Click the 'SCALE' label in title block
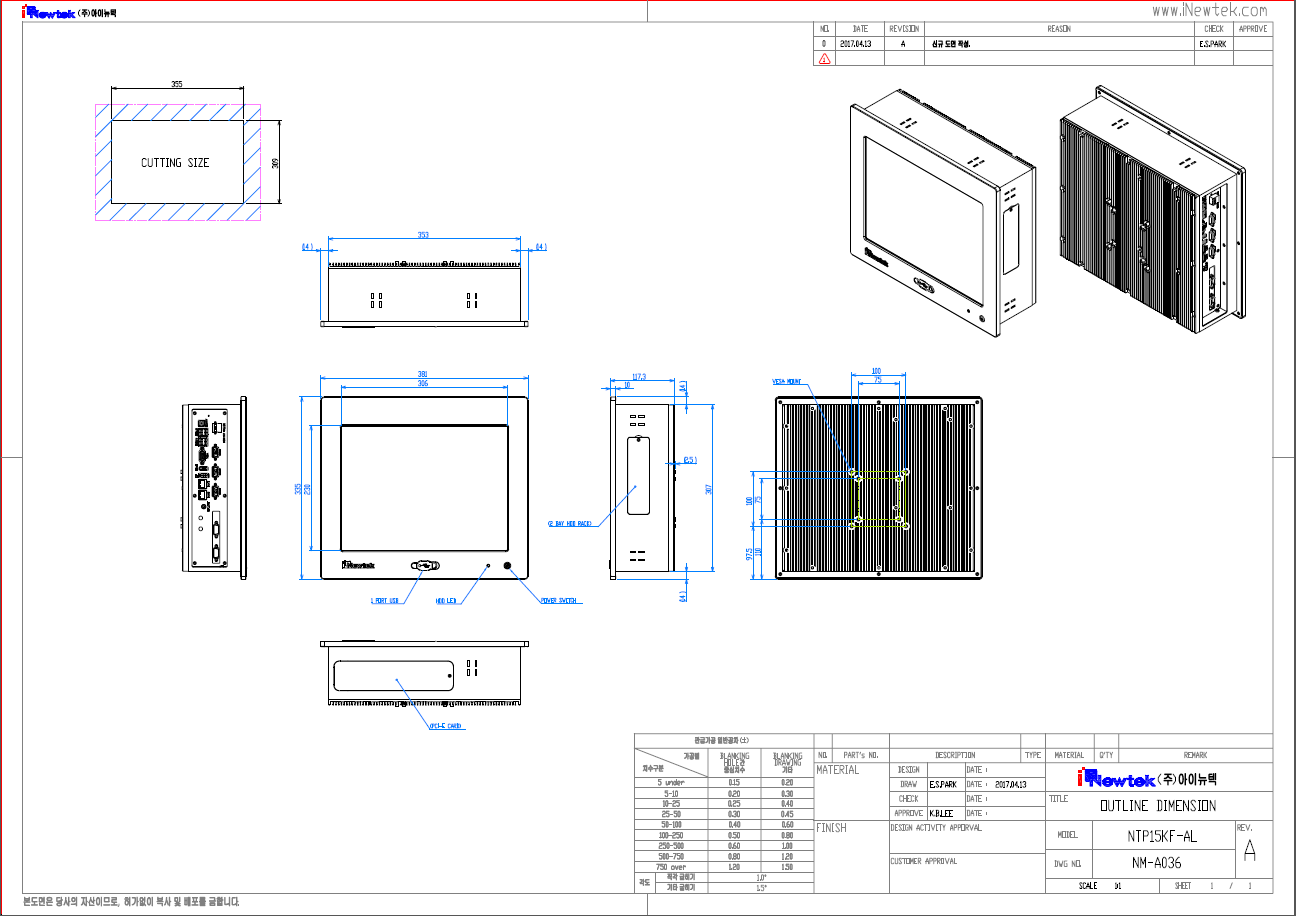Image resolution: width=1296 pixels, height=916 pixels. [x=1088, y=886]
